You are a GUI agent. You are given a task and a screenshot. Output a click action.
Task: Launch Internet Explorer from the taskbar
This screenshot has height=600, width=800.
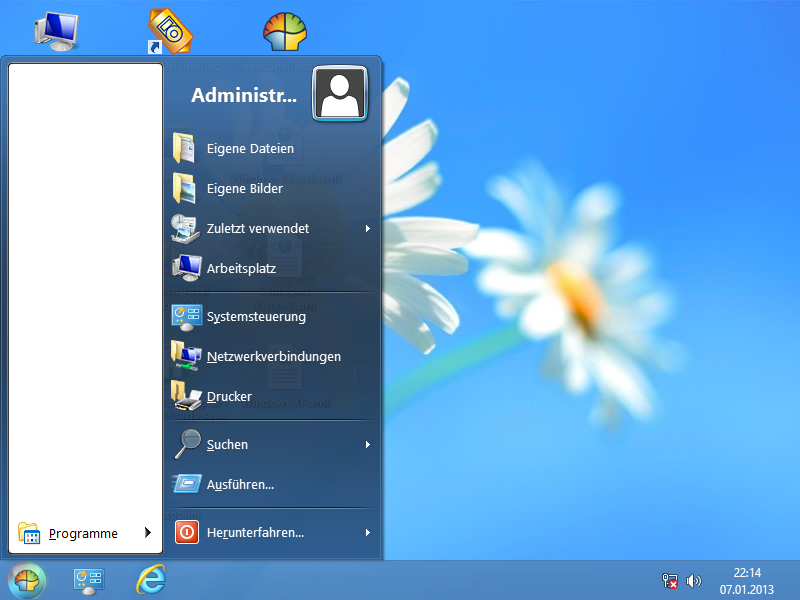point(151,580)
